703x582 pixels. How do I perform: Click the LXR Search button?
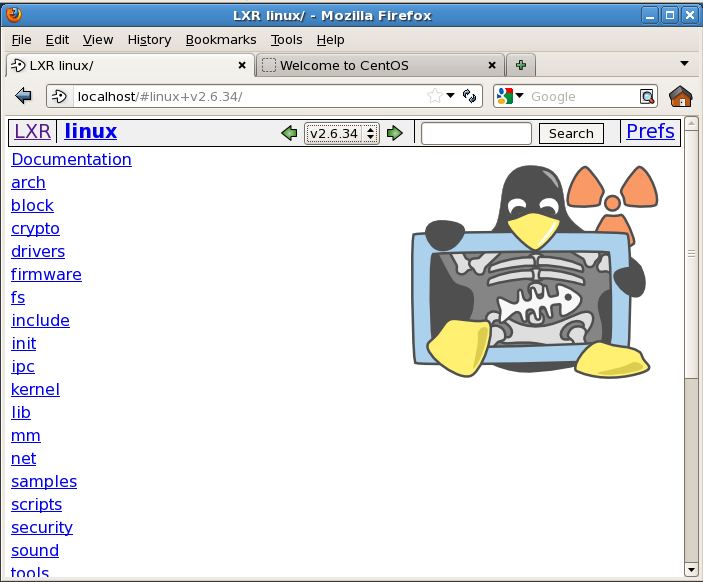point(571,134)
